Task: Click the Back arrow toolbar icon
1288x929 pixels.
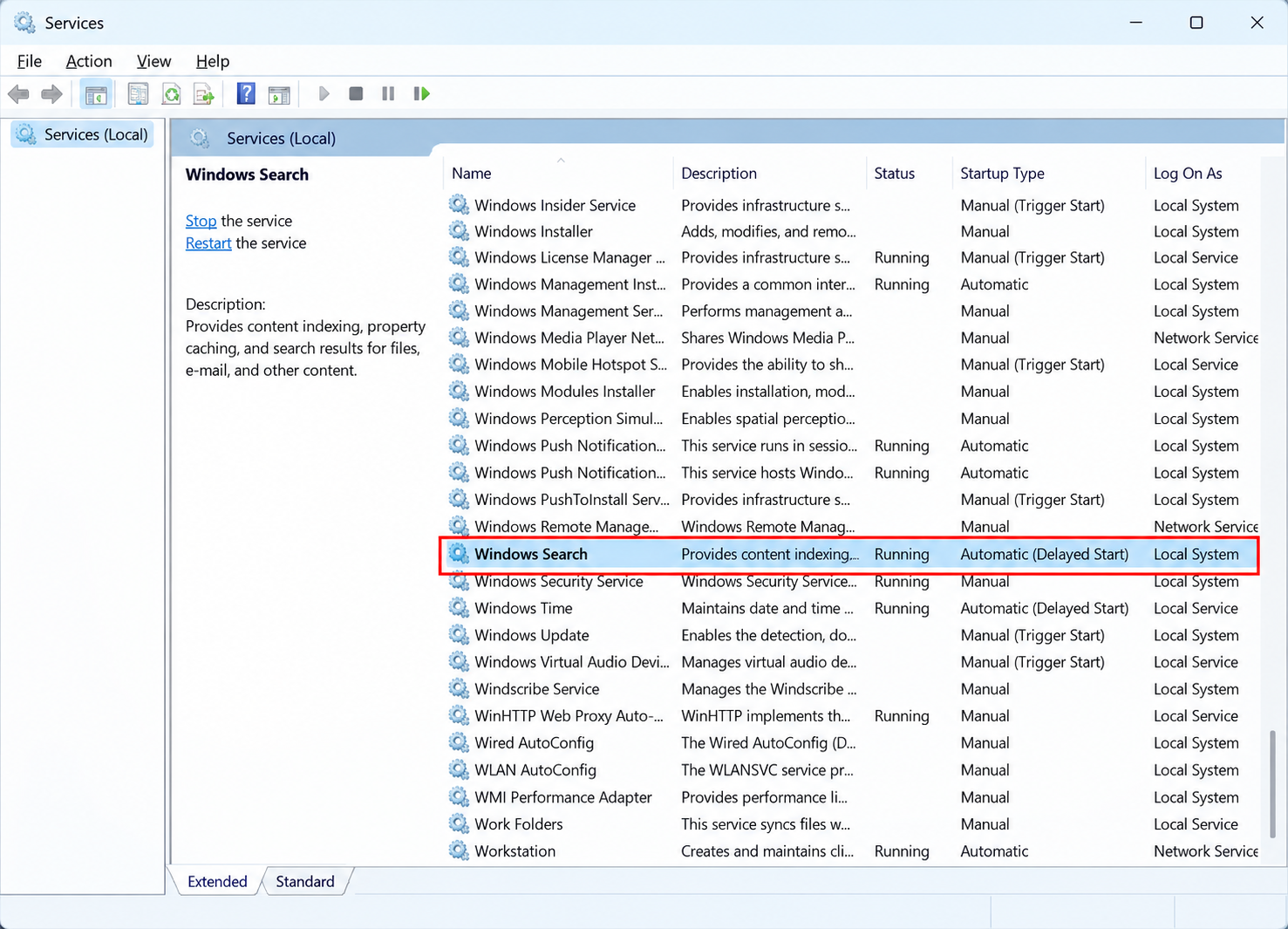Action: tap(18, 93)
